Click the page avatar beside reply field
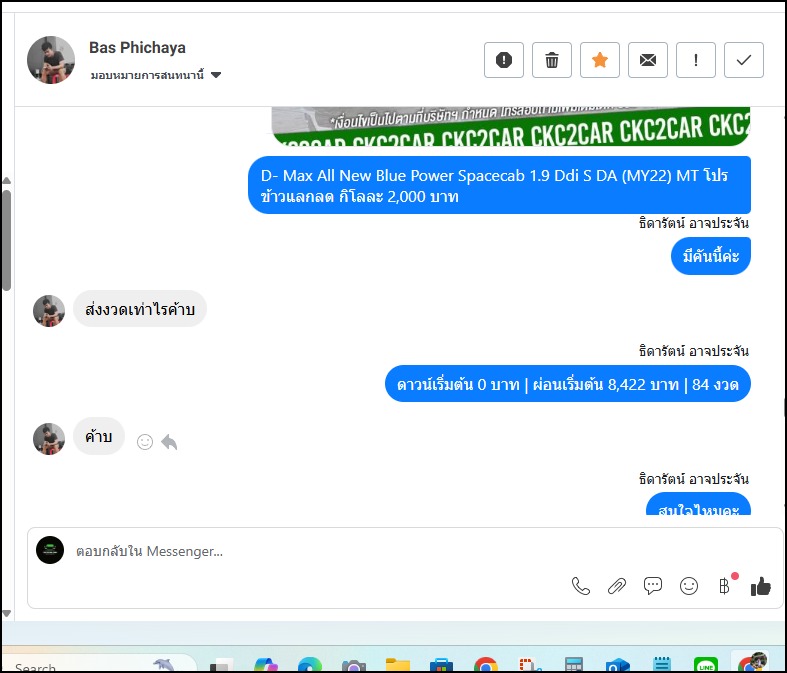The width and height of the screenshot is (787, 673). (x=50, y=550)
